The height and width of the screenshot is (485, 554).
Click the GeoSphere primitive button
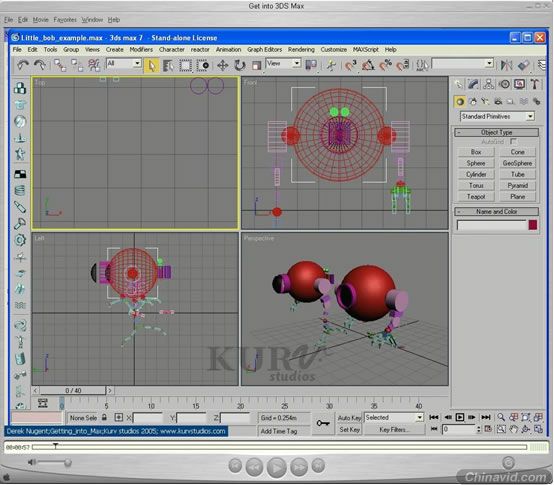517,163
